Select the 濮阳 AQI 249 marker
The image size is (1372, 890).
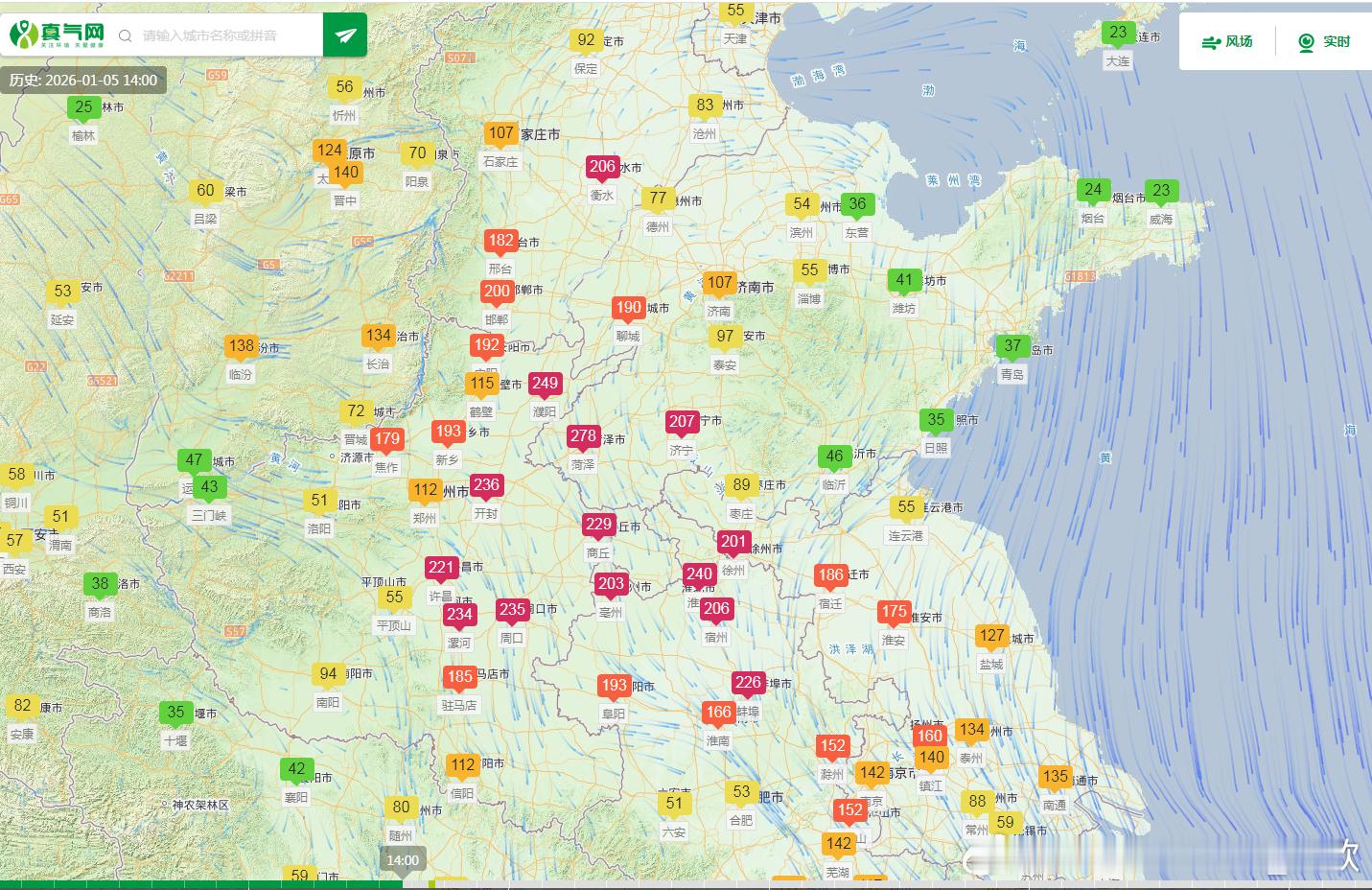pos(545,385)
